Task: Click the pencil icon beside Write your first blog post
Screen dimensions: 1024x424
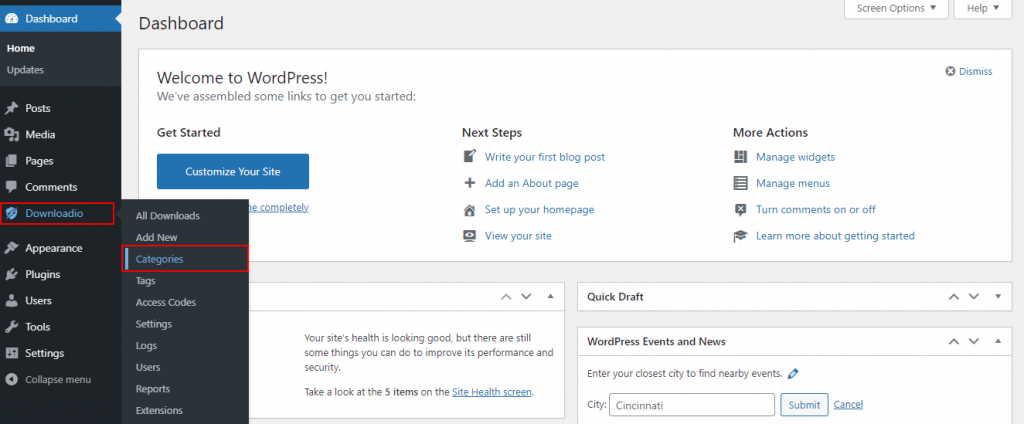Action: (x=469, y=157)
